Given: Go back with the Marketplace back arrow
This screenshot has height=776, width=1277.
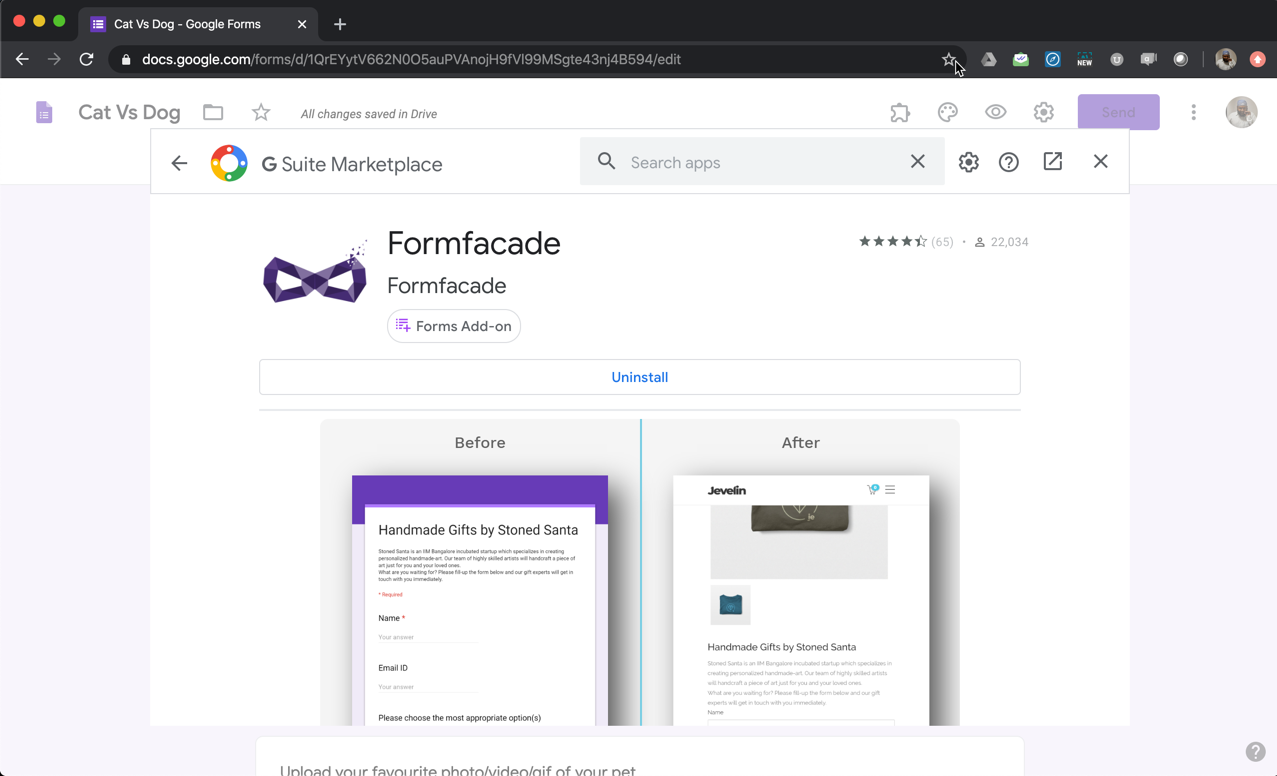Looking at the screenshot, I should tap(178, 162).
